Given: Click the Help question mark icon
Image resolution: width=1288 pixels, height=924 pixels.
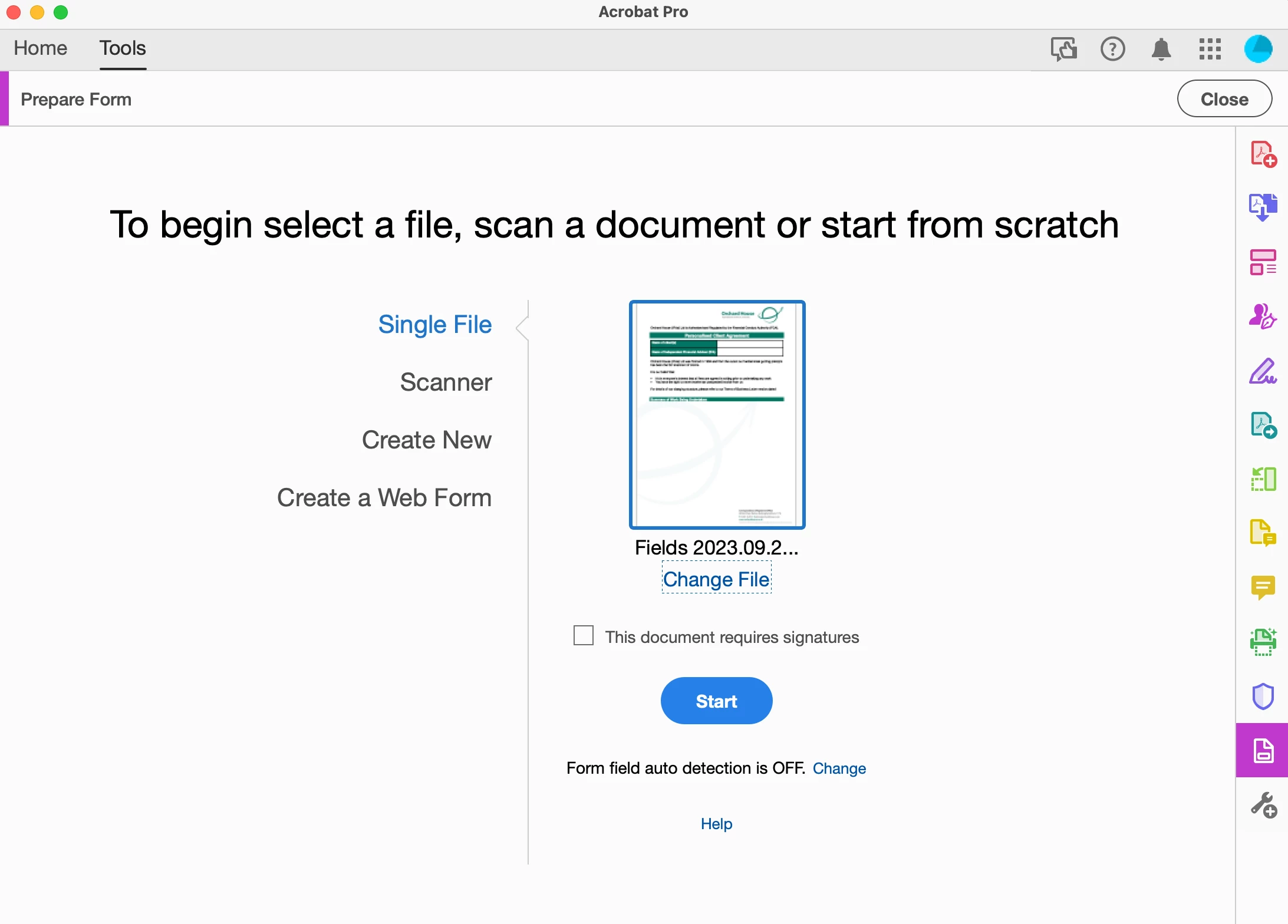Looking at the screenshot, I should click(1113, 49).
